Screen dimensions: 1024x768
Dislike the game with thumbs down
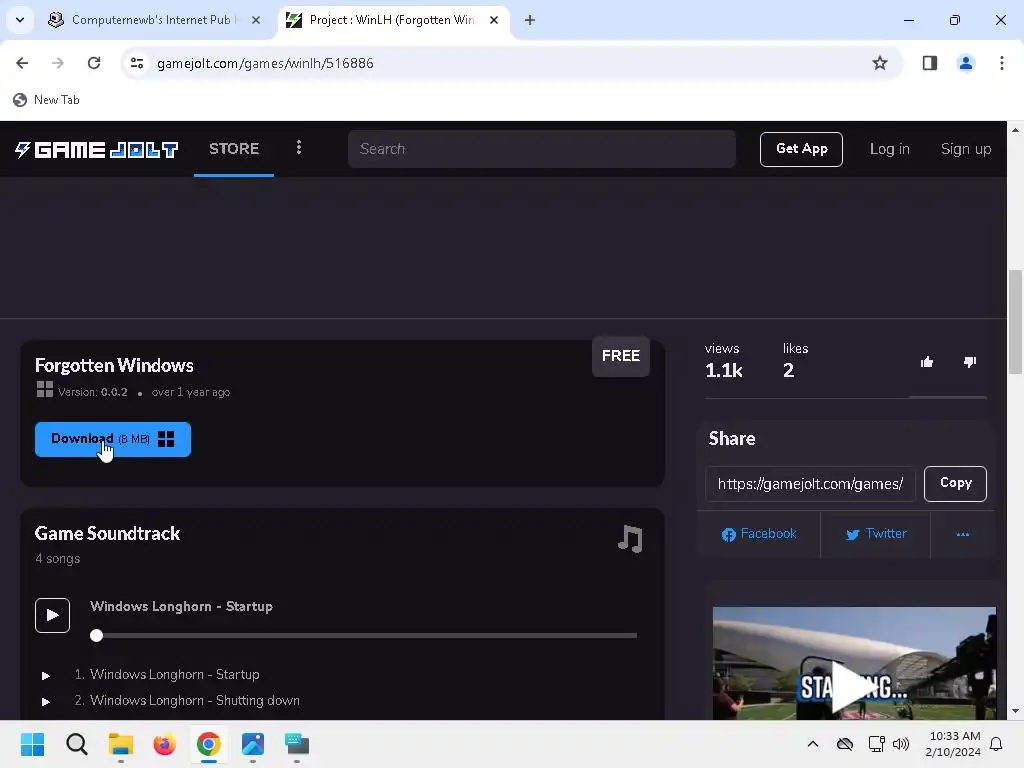coord(970,362)
